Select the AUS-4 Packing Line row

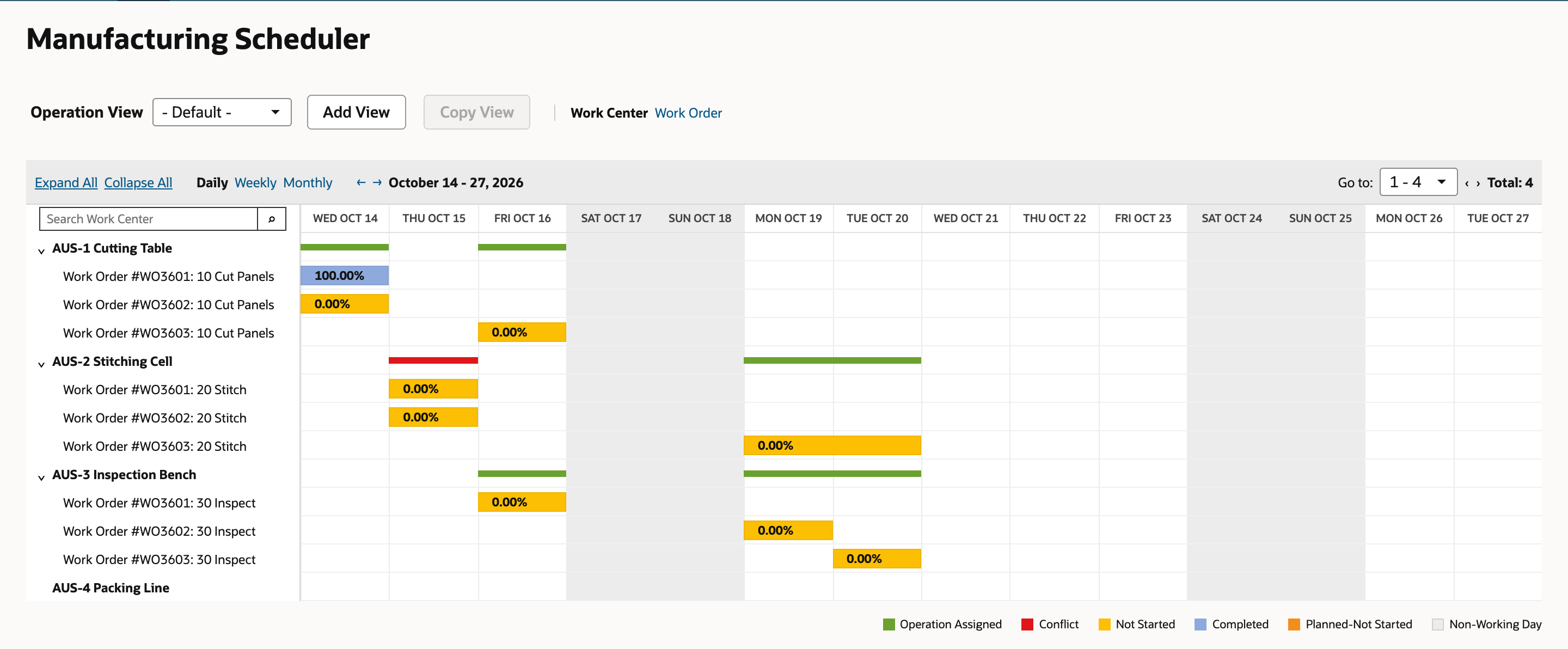110,588
